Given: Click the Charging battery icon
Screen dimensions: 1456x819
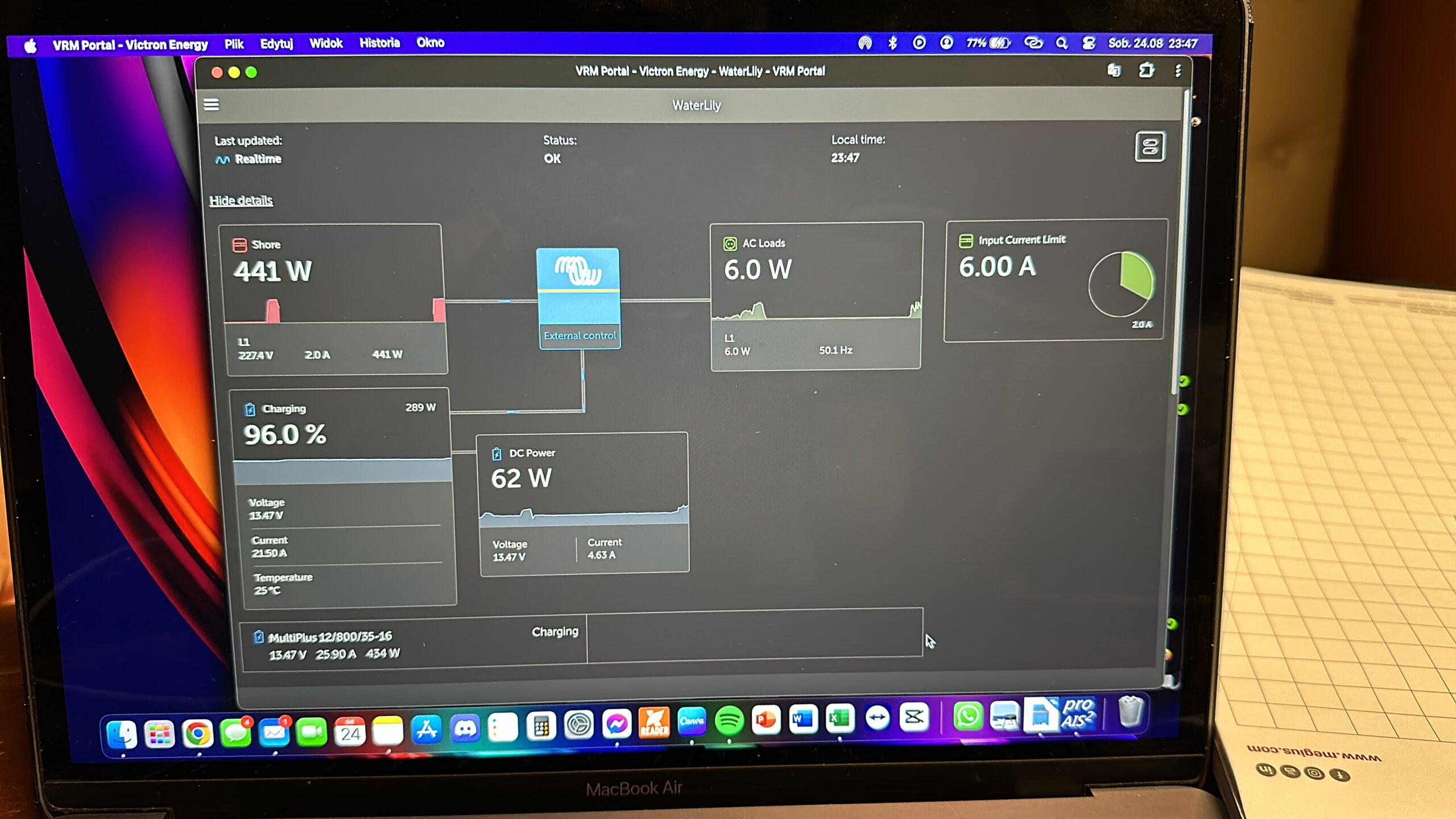Looking at the screenshot, I should [x=250, y=409].
